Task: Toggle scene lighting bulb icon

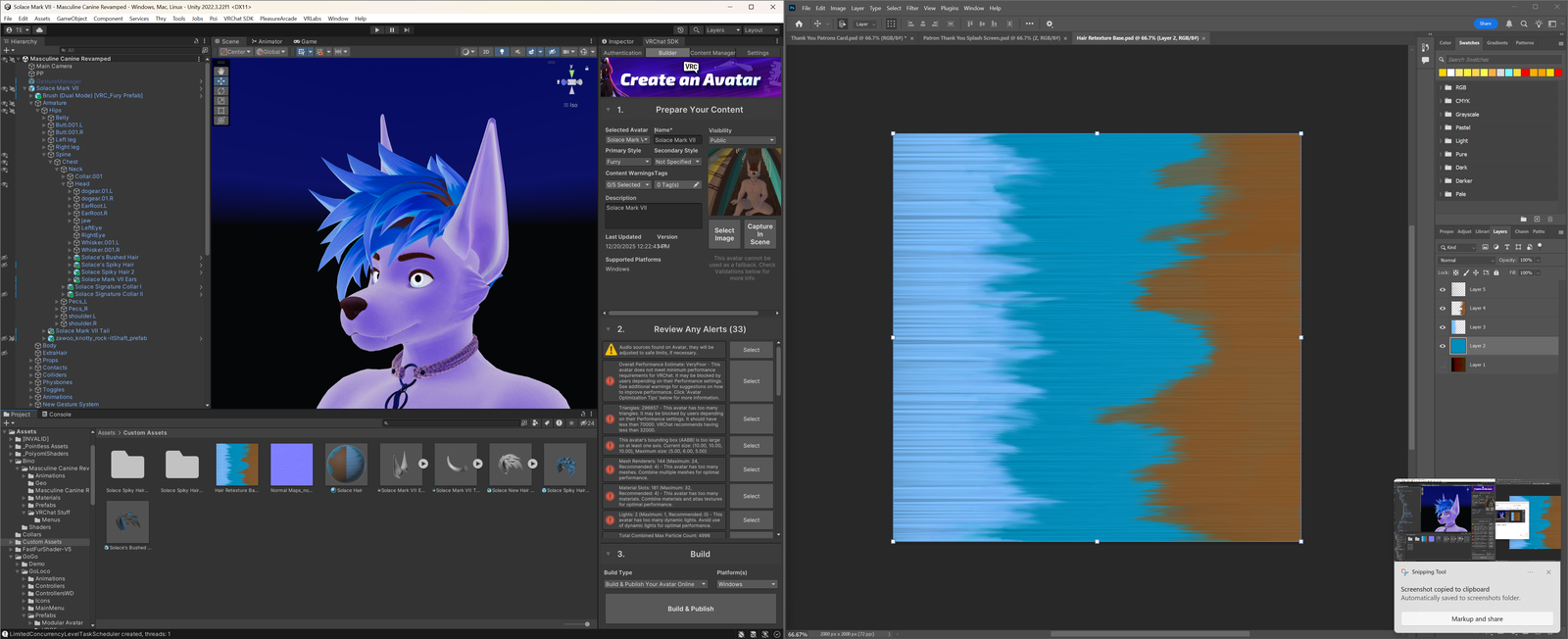Action: (502, 52)
